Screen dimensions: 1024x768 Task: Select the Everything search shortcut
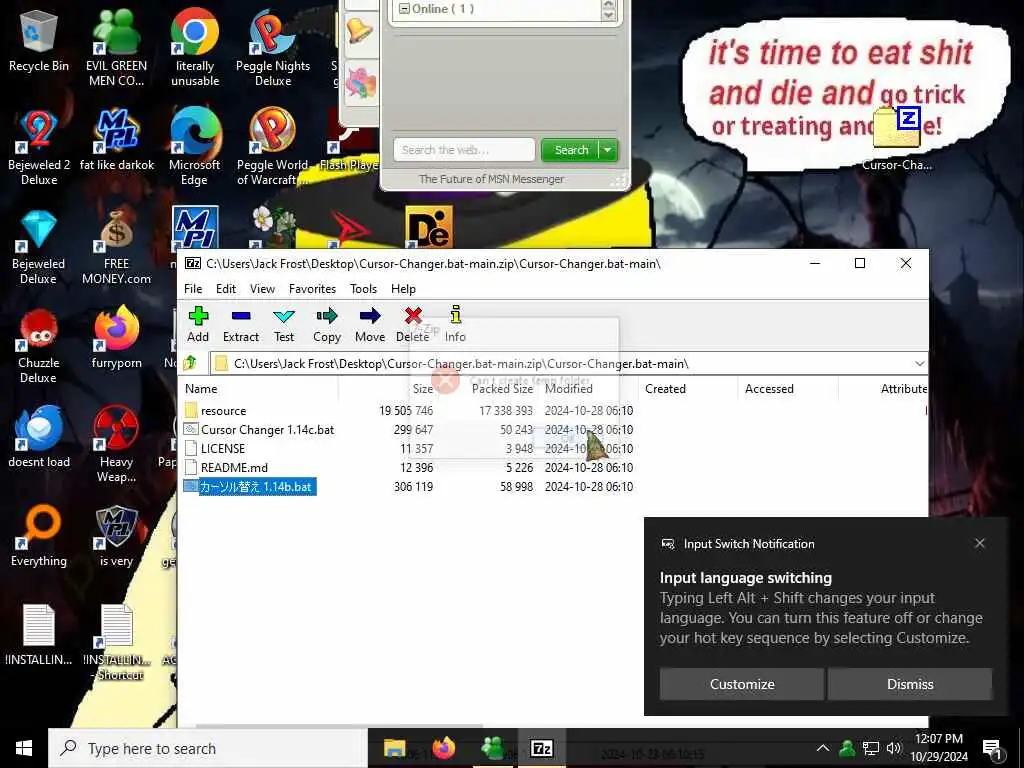click(x=39, y=537)
